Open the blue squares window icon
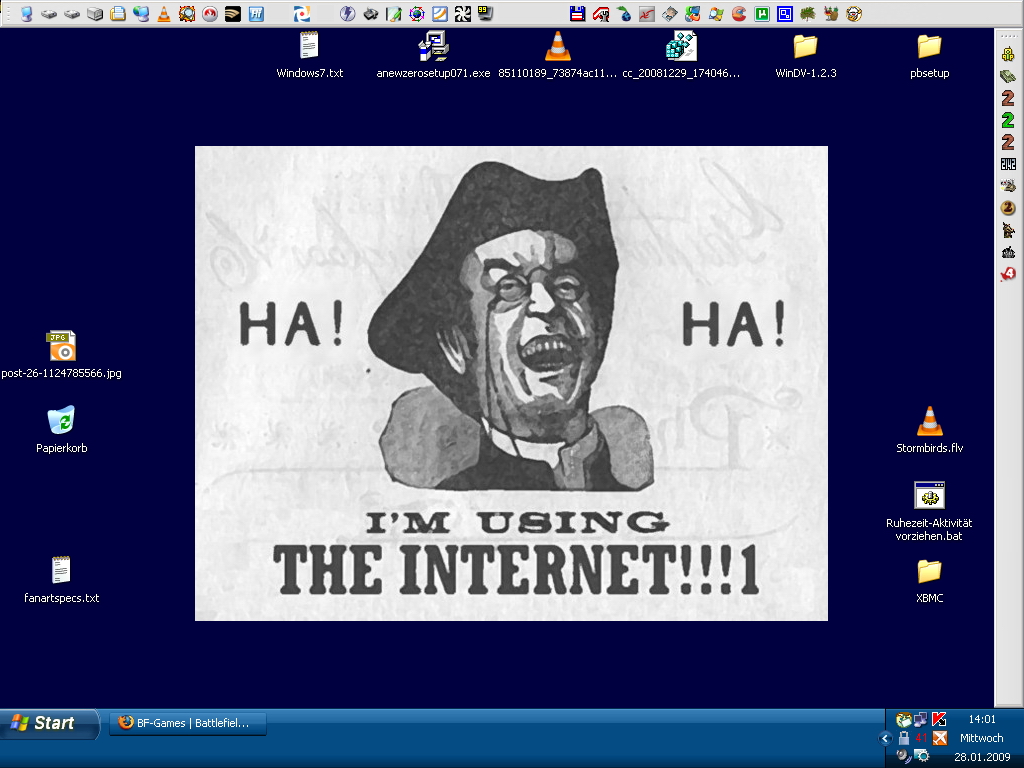 (x=785, y=14)
